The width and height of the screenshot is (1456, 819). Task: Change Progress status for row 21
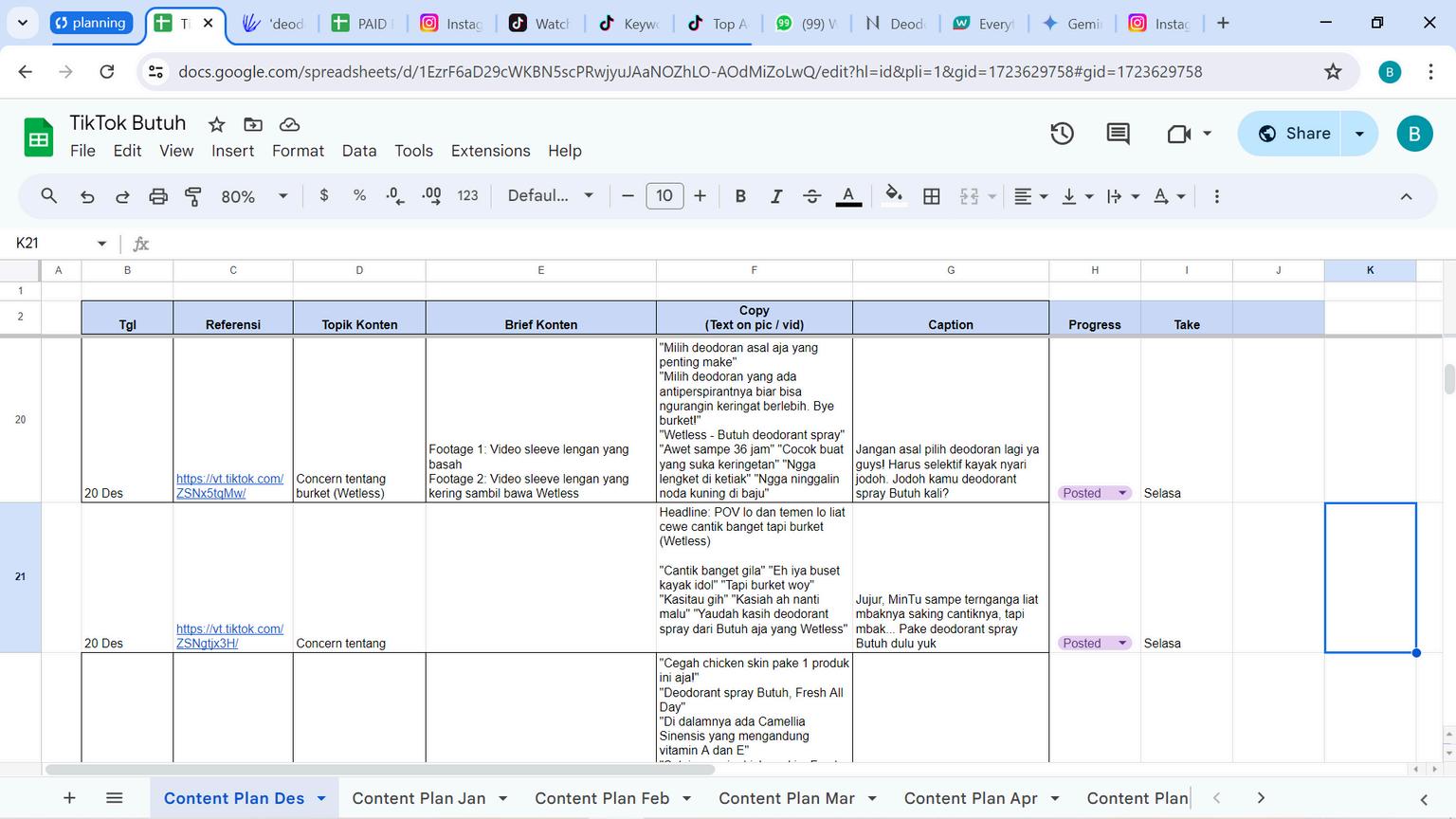(x=1095, y=643)
